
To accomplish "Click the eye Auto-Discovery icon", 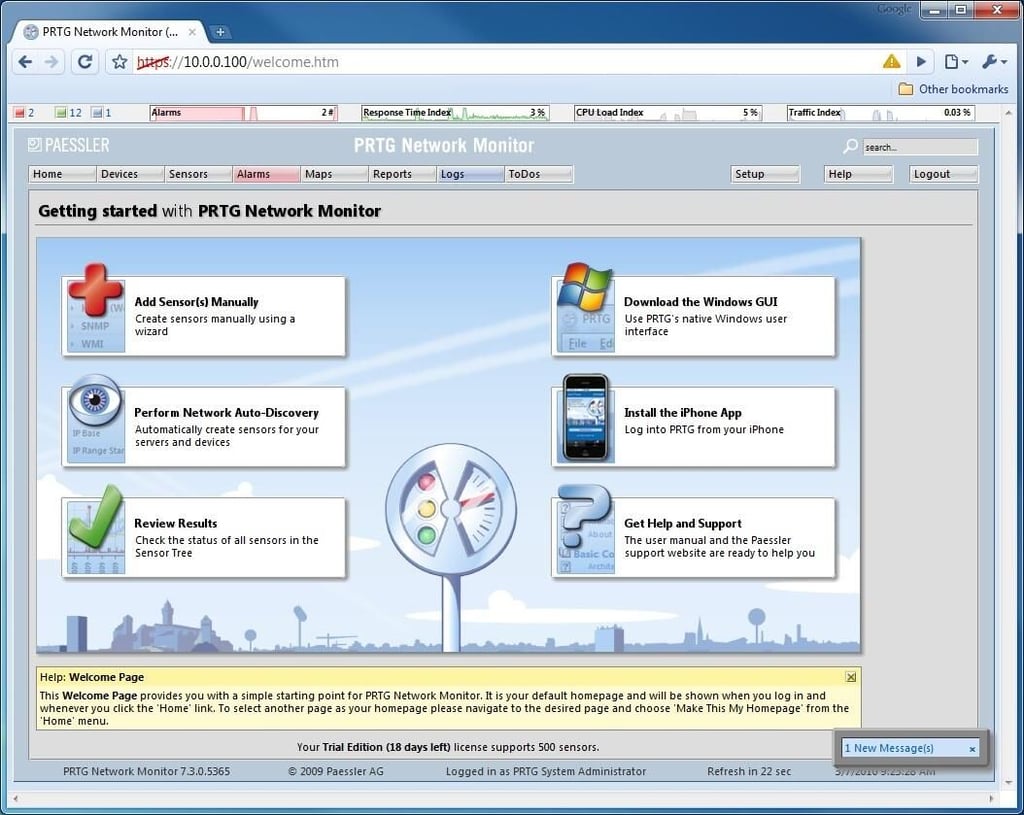I will [95, 400].
